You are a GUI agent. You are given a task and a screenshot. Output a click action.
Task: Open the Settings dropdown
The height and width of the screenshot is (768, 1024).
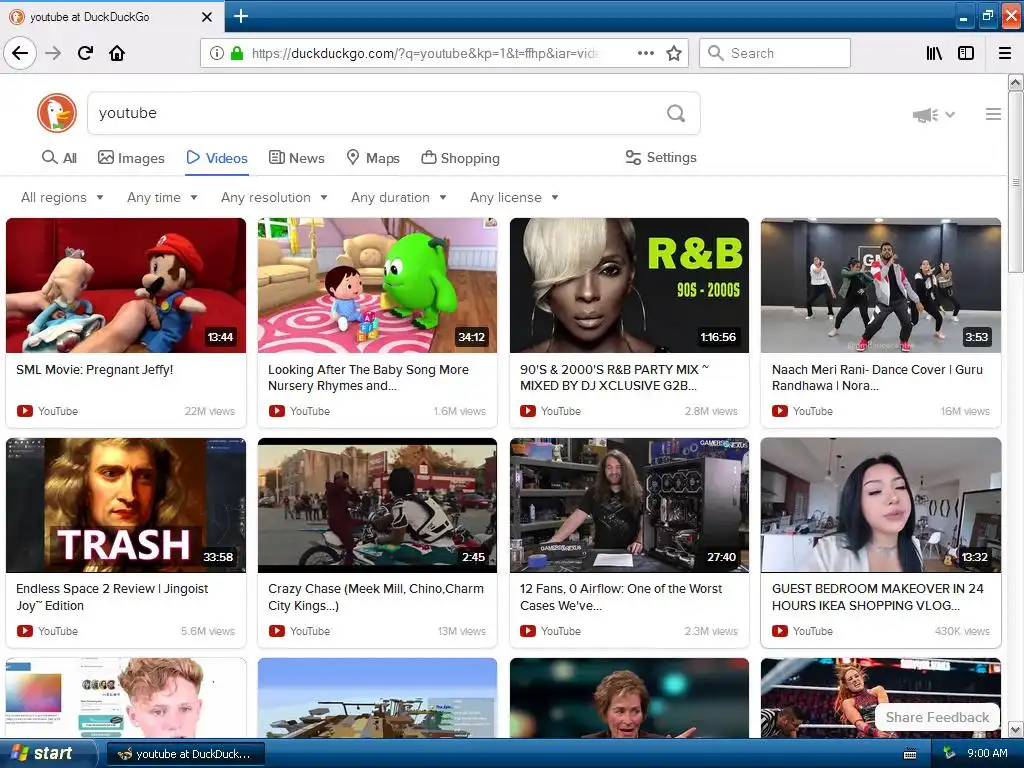(x=661, y=157)
